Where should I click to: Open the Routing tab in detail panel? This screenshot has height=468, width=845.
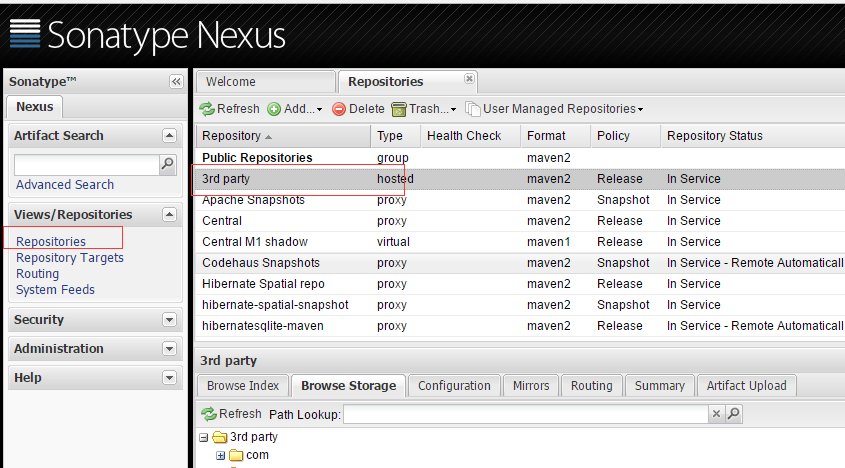[x=592, y=386]
